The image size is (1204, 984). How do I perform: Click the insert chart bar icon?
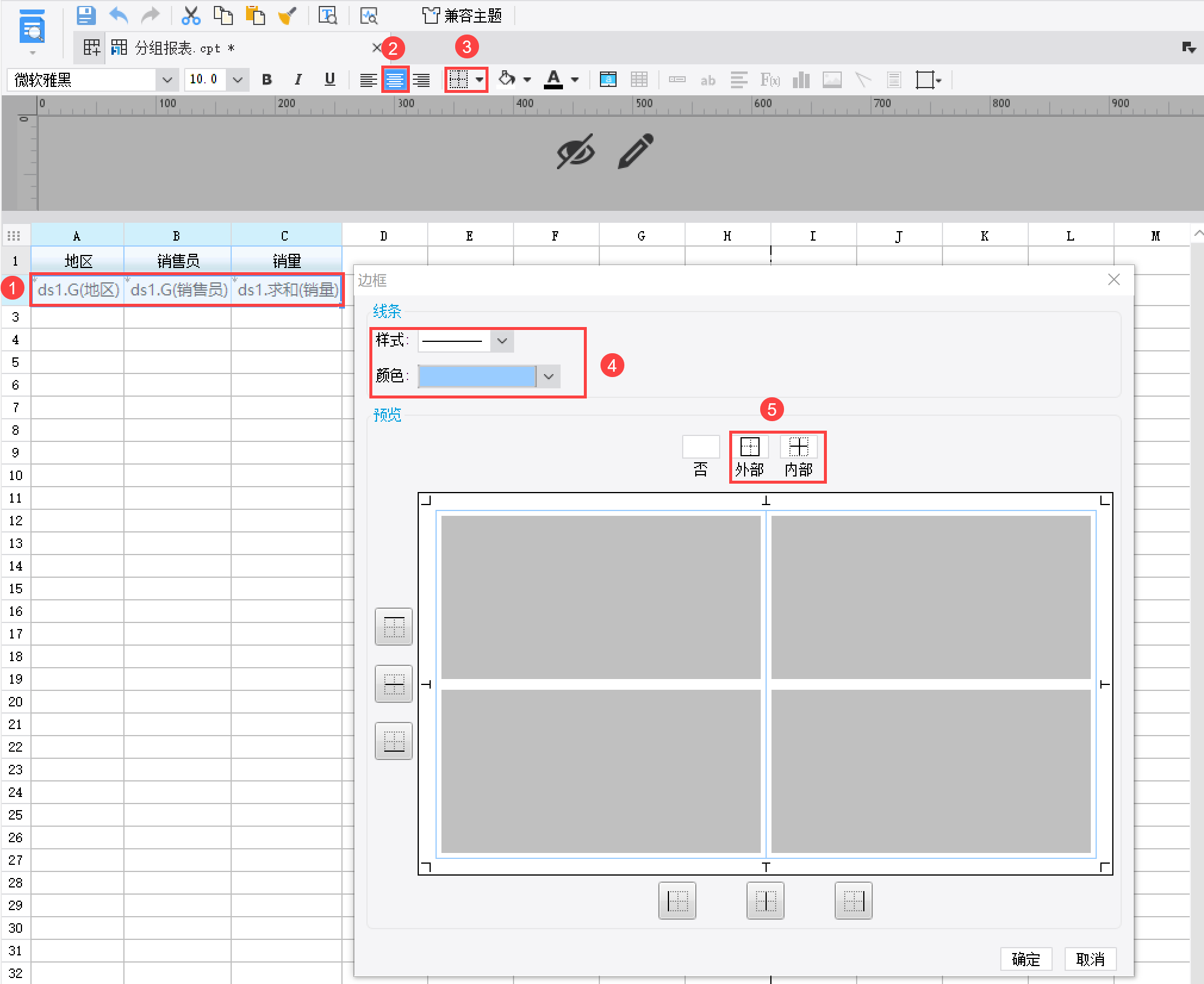click(801, 80)
